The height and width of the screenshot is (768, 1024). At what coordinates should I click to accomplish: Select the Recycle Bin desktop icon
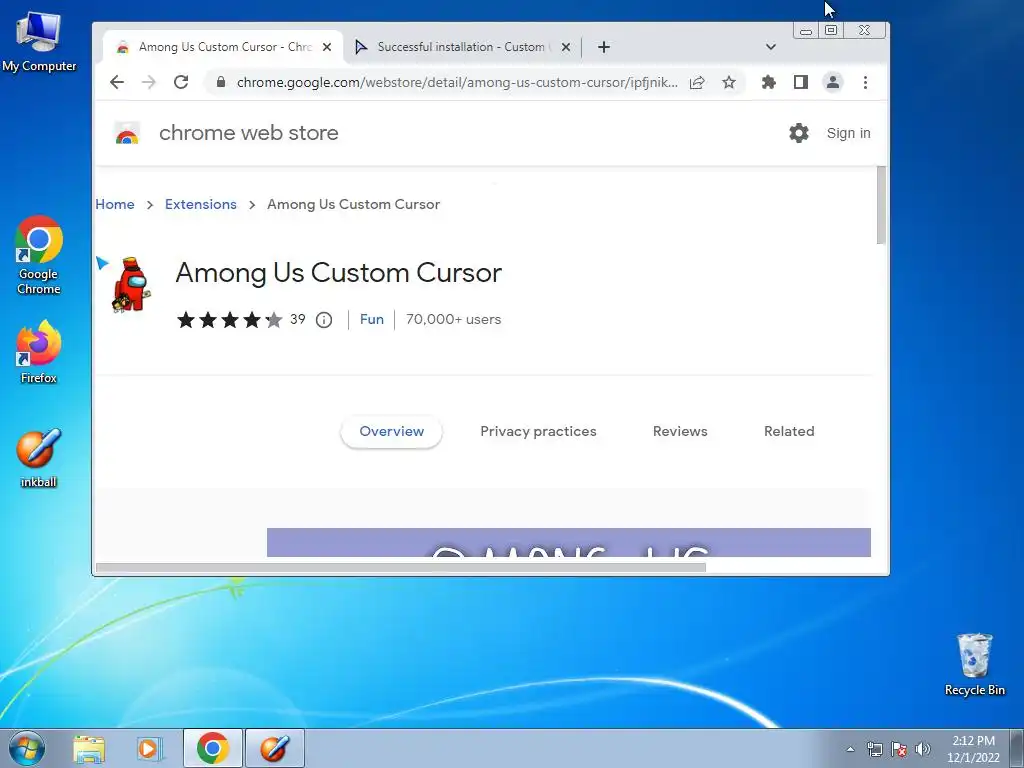(974, 665)
